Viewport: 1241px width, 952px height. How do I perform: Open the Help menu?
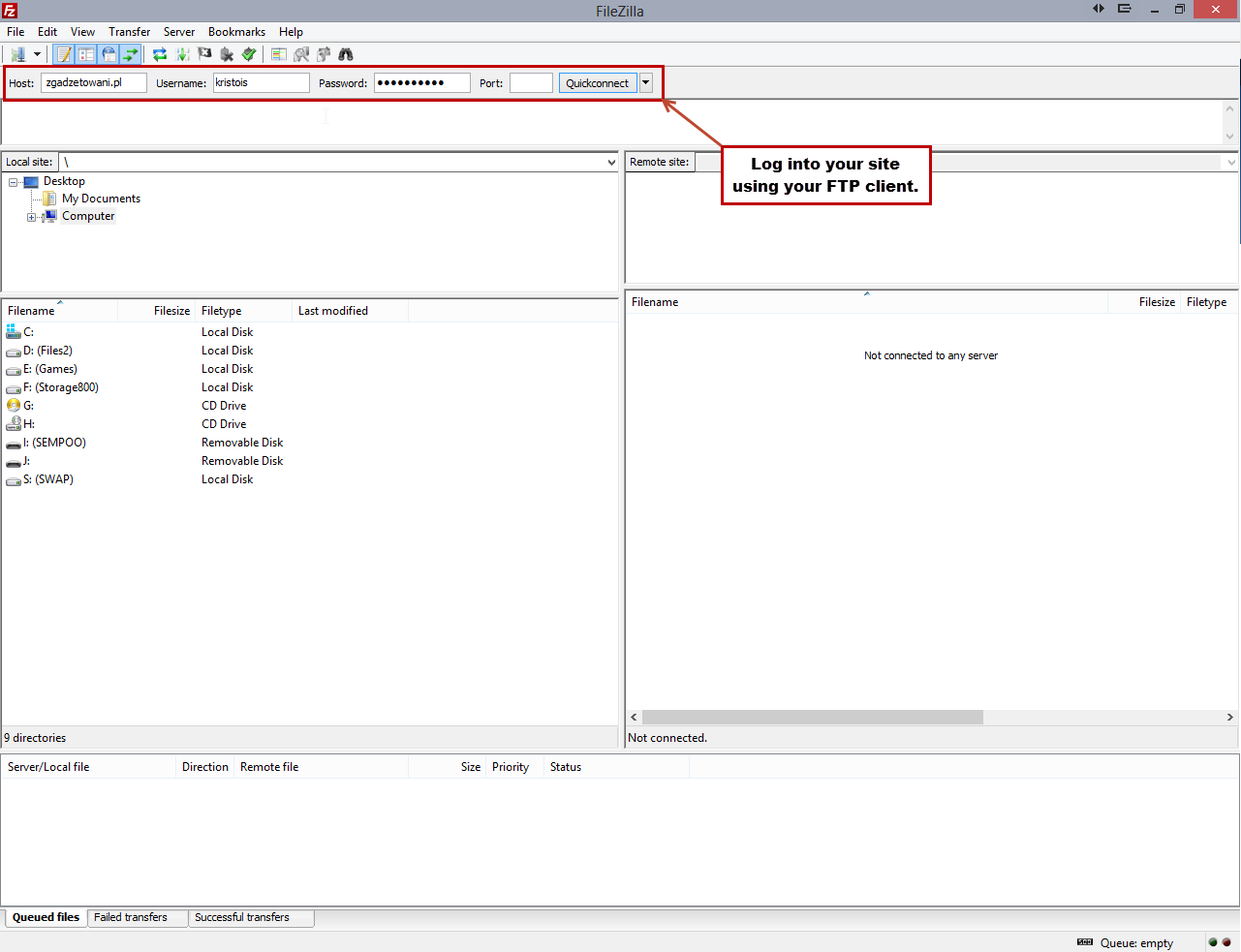pyautogui.click(x=291, y=32)
